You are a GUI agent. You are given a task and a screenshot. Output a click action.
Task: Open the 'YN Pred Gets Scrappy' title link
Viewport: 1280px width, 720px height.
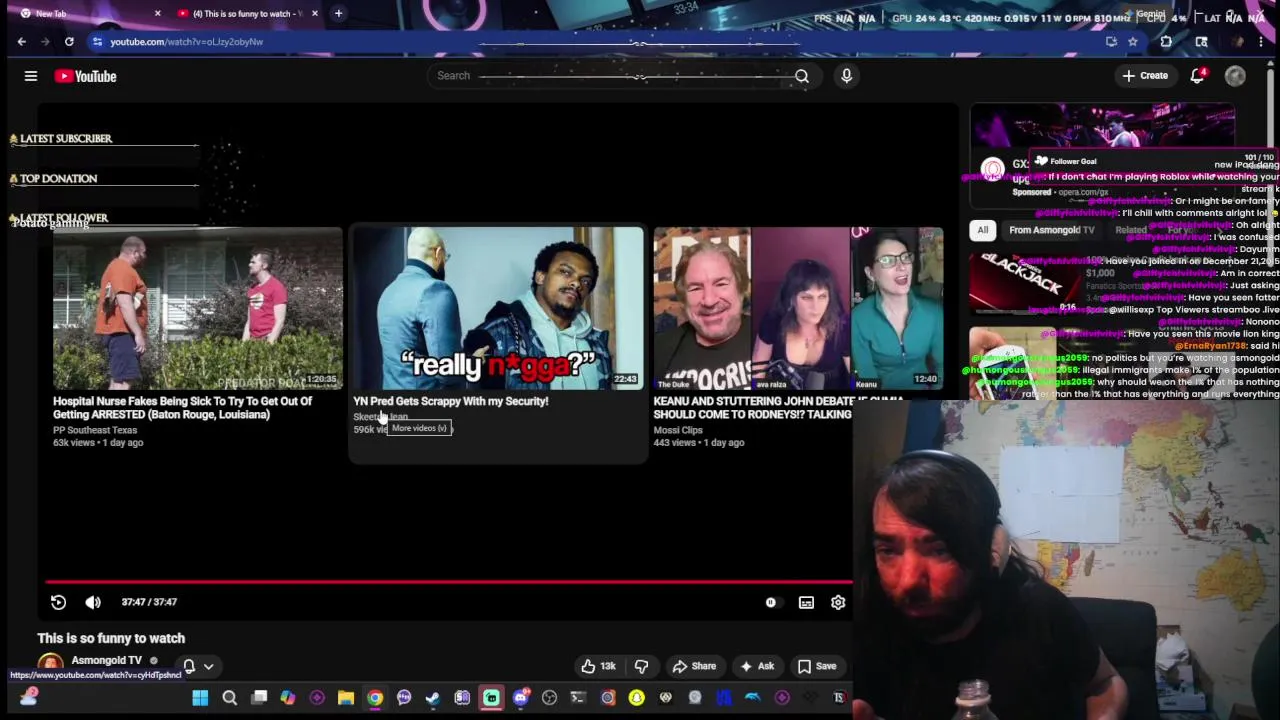pos(451,401)
